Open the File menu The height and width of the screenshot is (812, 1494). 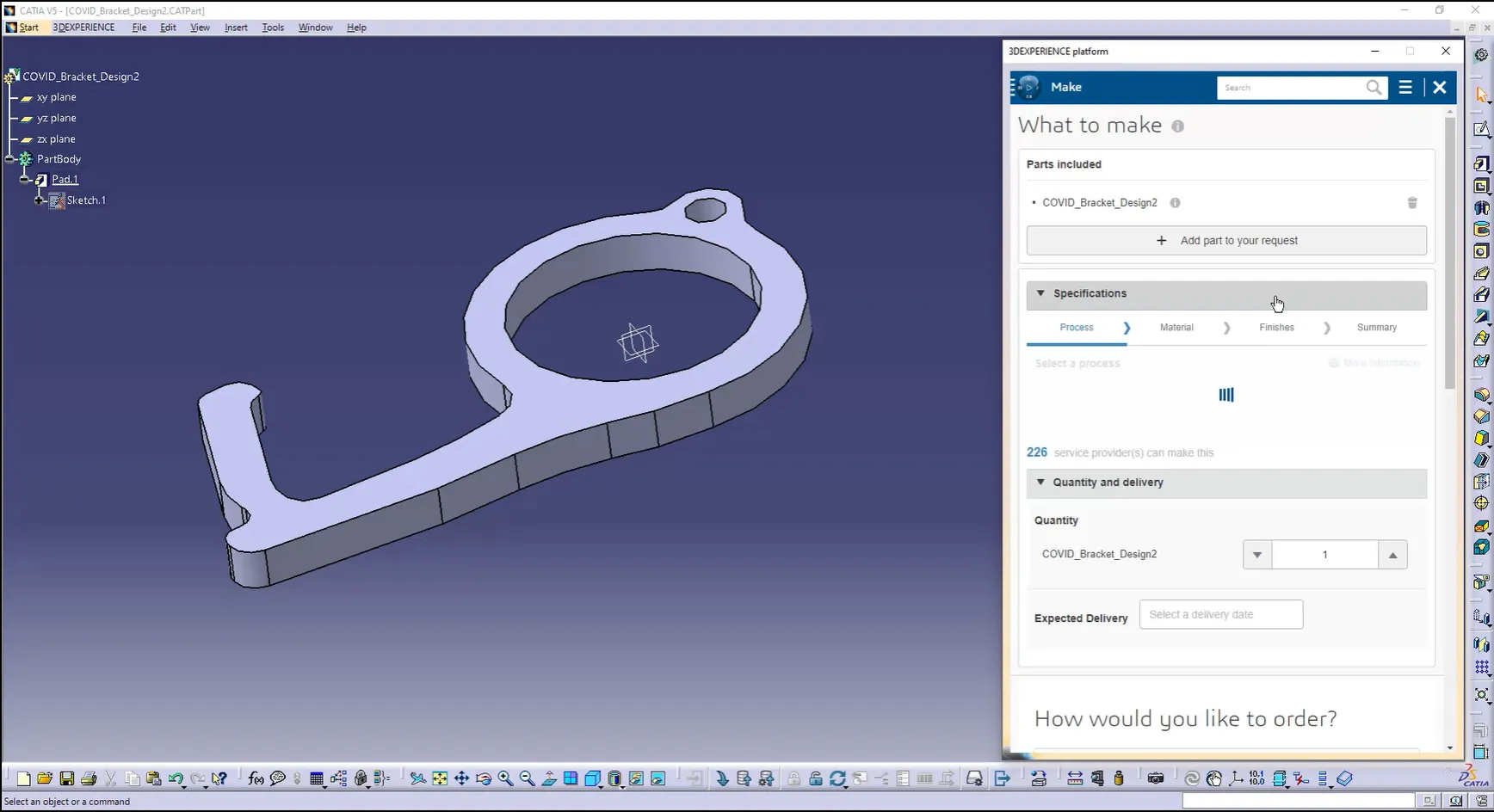(x=139, y=28)
